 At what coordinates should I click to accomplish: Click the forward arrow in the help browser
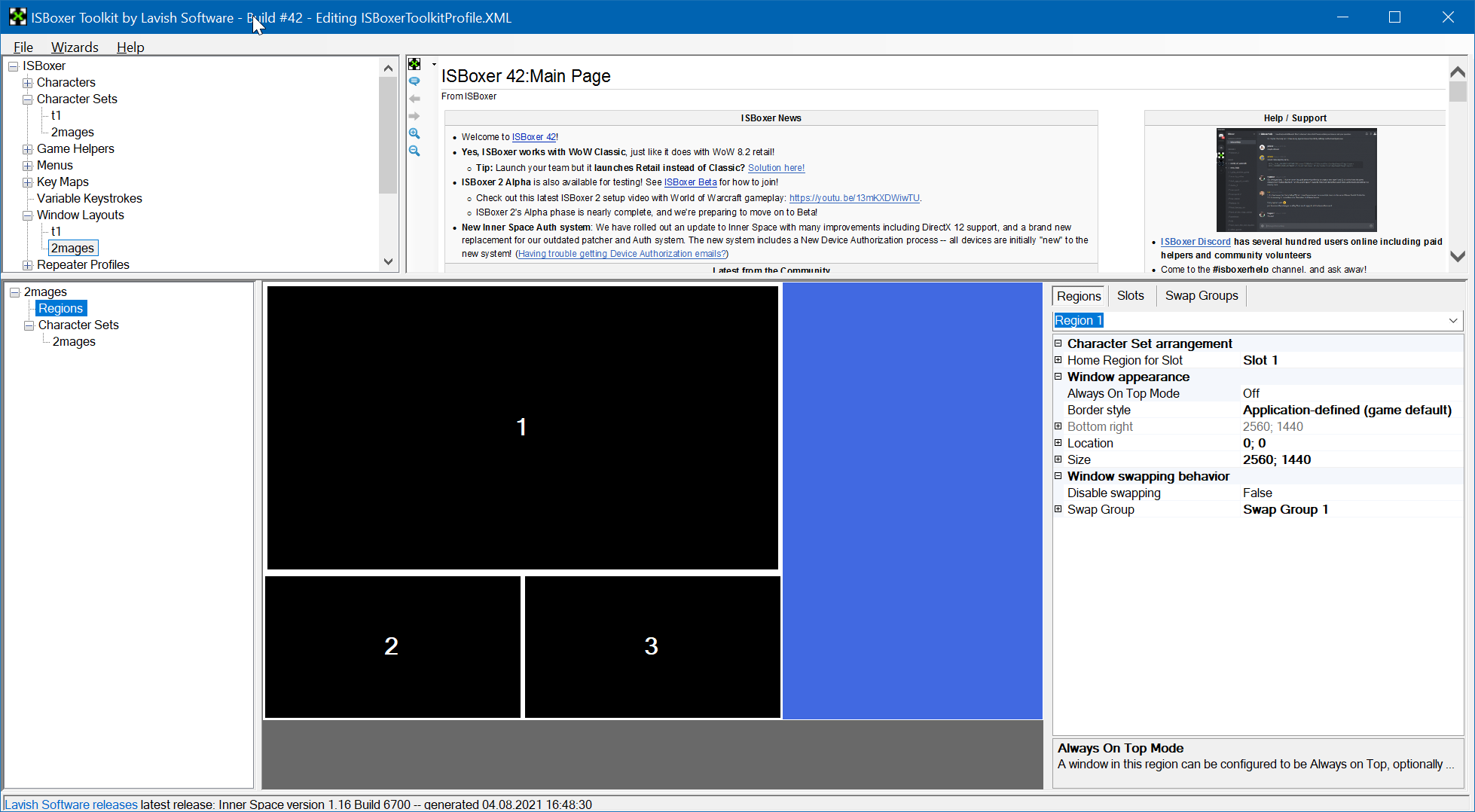pyautogui.click(x=414, y=116)
